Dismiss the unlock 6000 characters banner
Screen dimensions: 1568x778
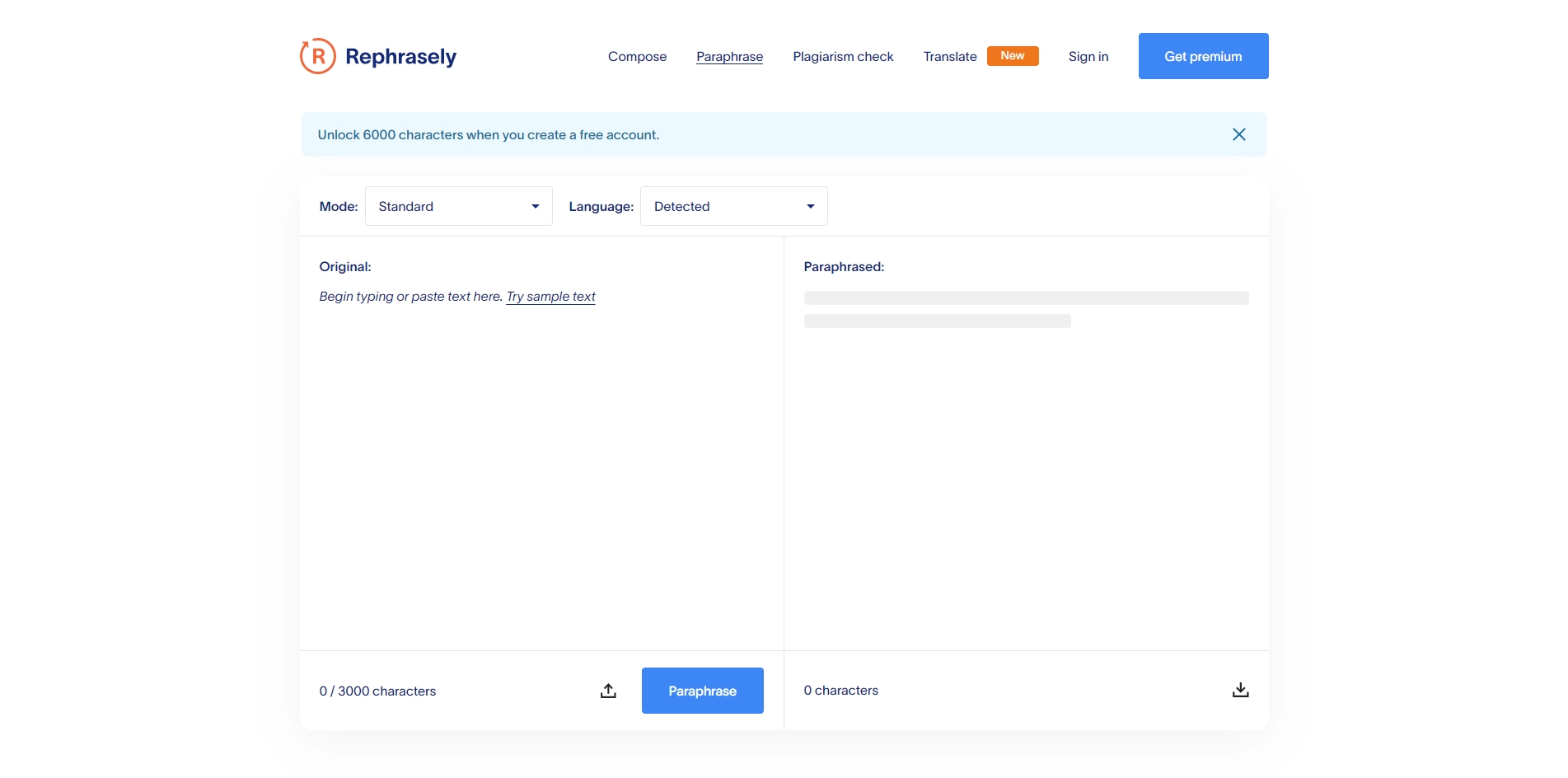point(1238,134)
